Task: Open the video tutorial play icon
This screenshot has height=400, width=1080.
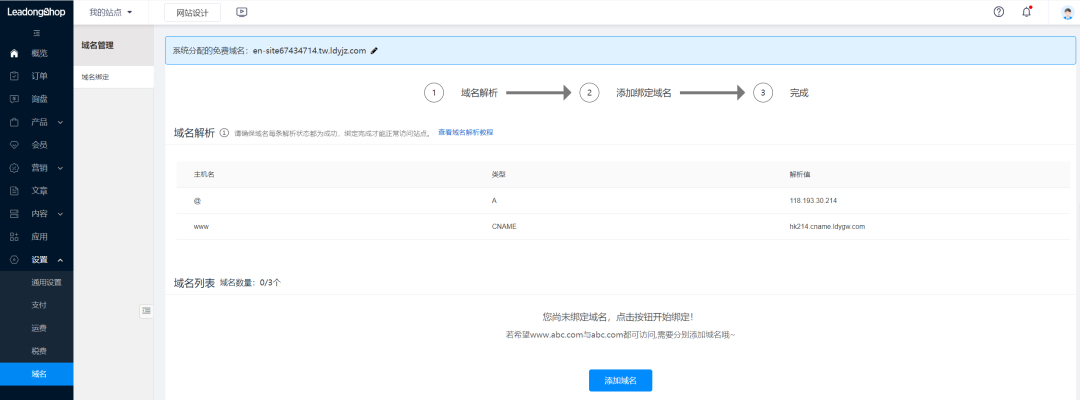Action: (x=241, y=12)
